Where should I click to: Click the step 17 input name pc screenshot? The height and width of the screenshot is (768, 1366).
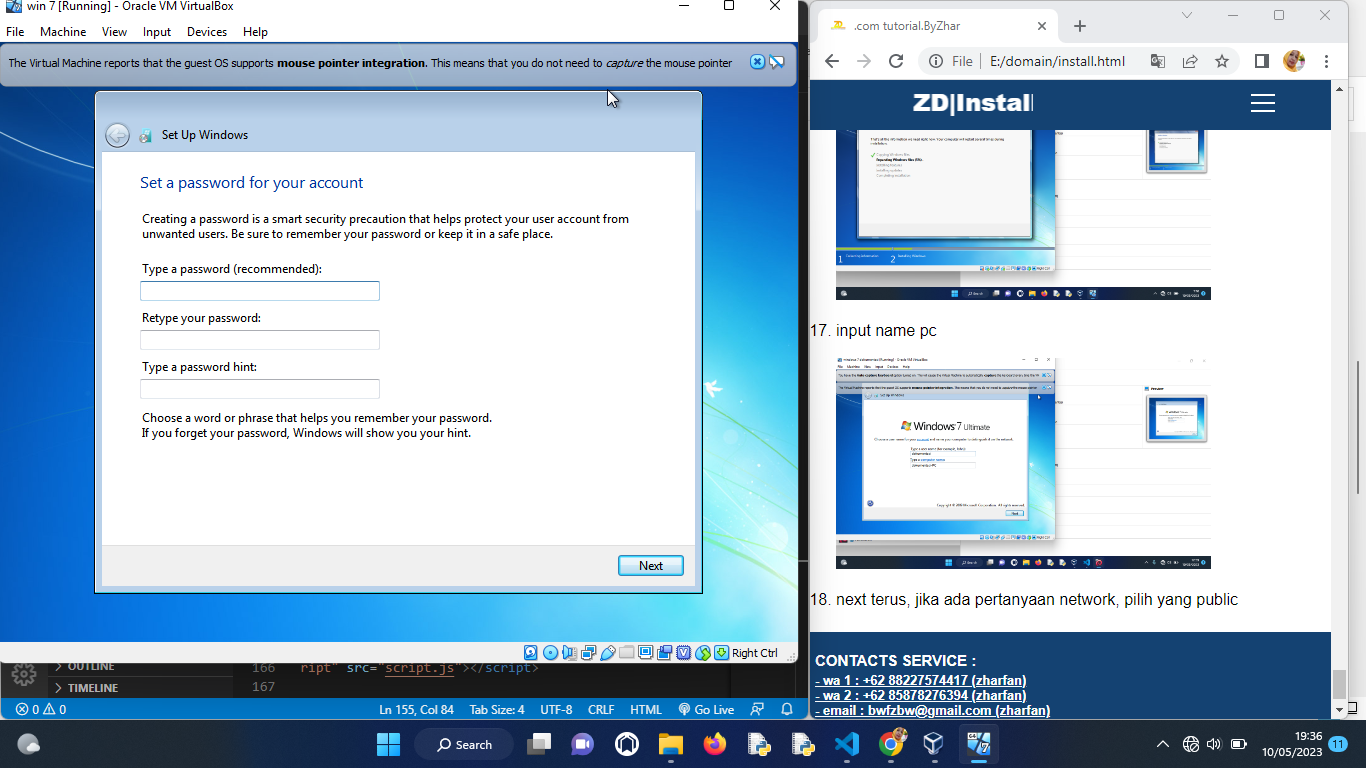(1023, 462)
